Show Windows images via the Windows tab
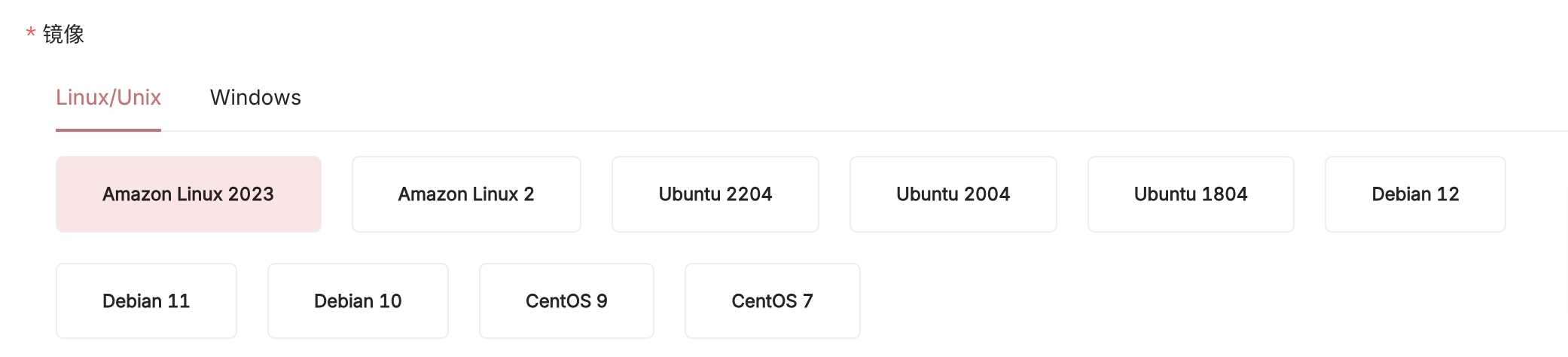The image size is (1568, 357). [255, 98]
